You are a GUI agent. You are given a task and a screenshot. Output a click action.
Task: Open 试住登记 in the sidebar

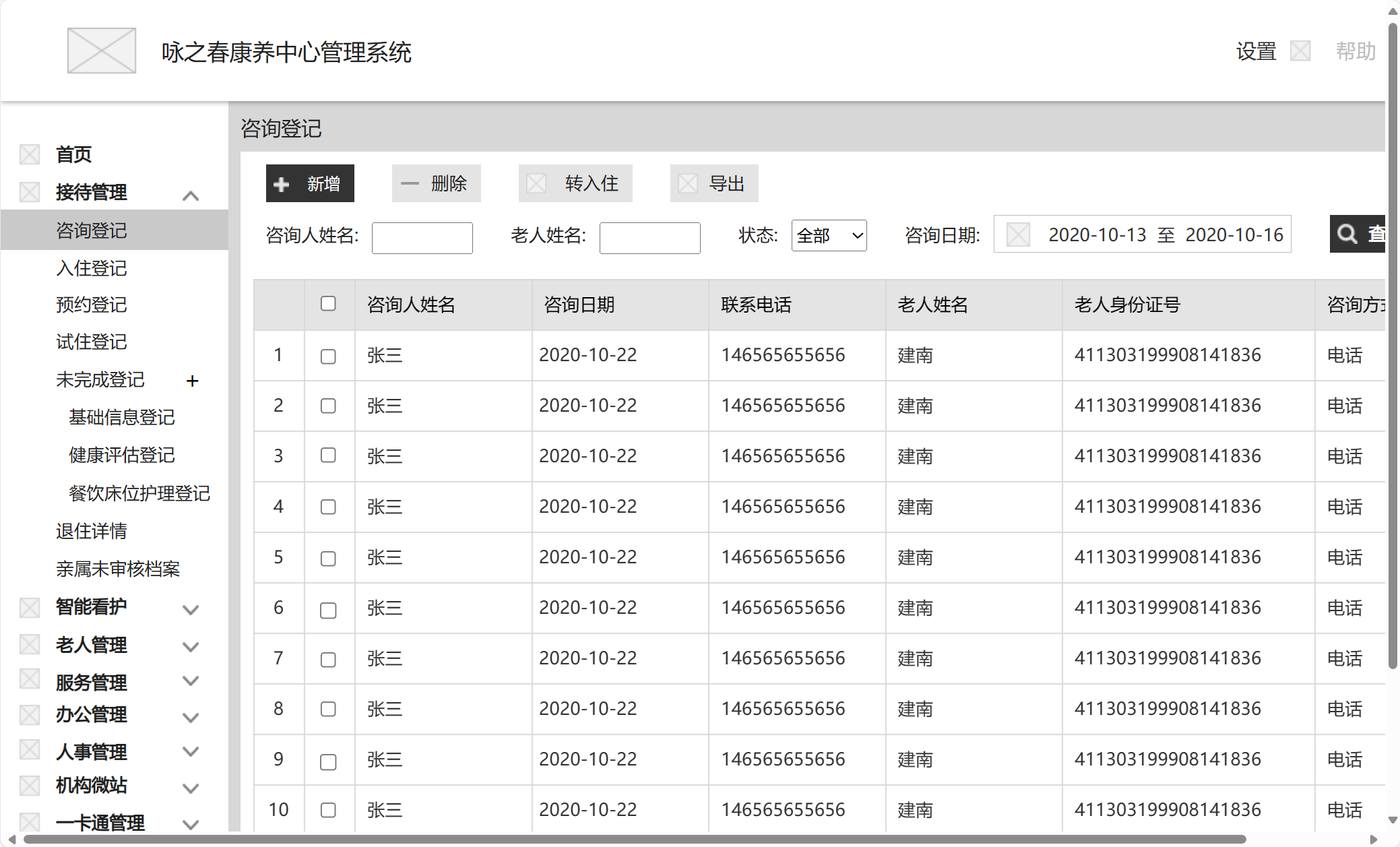92,342
